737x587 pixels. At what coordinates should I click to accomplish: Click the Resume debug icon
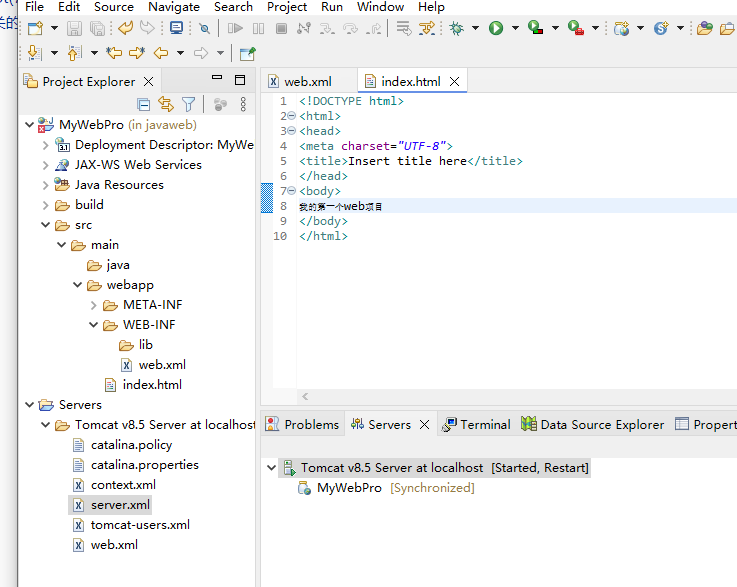[235, 28]
